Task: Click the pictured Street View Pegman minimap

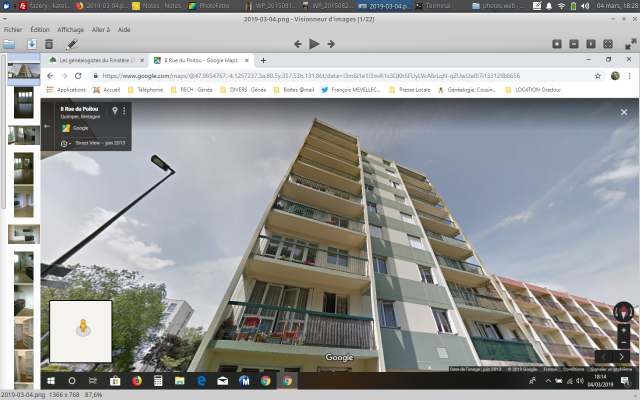Action: point(81,331)
